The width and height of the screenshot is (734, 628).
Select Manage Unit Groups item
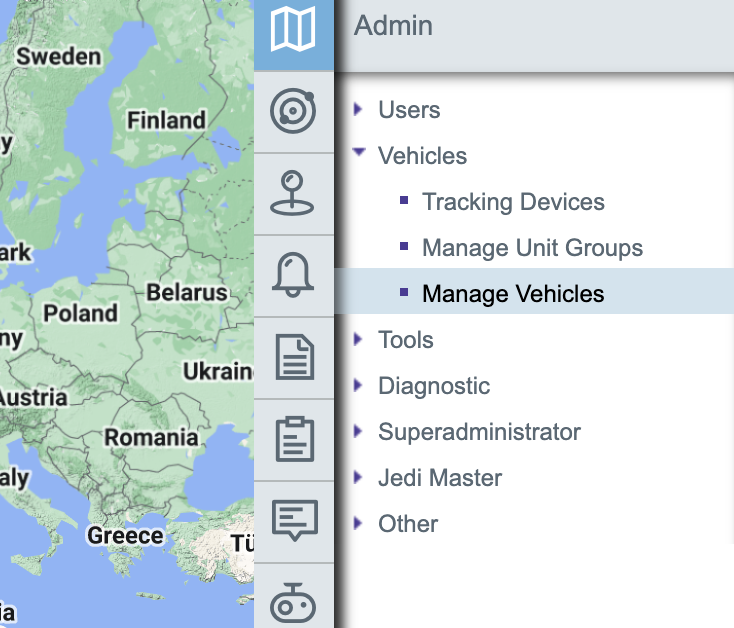point(532,248)
